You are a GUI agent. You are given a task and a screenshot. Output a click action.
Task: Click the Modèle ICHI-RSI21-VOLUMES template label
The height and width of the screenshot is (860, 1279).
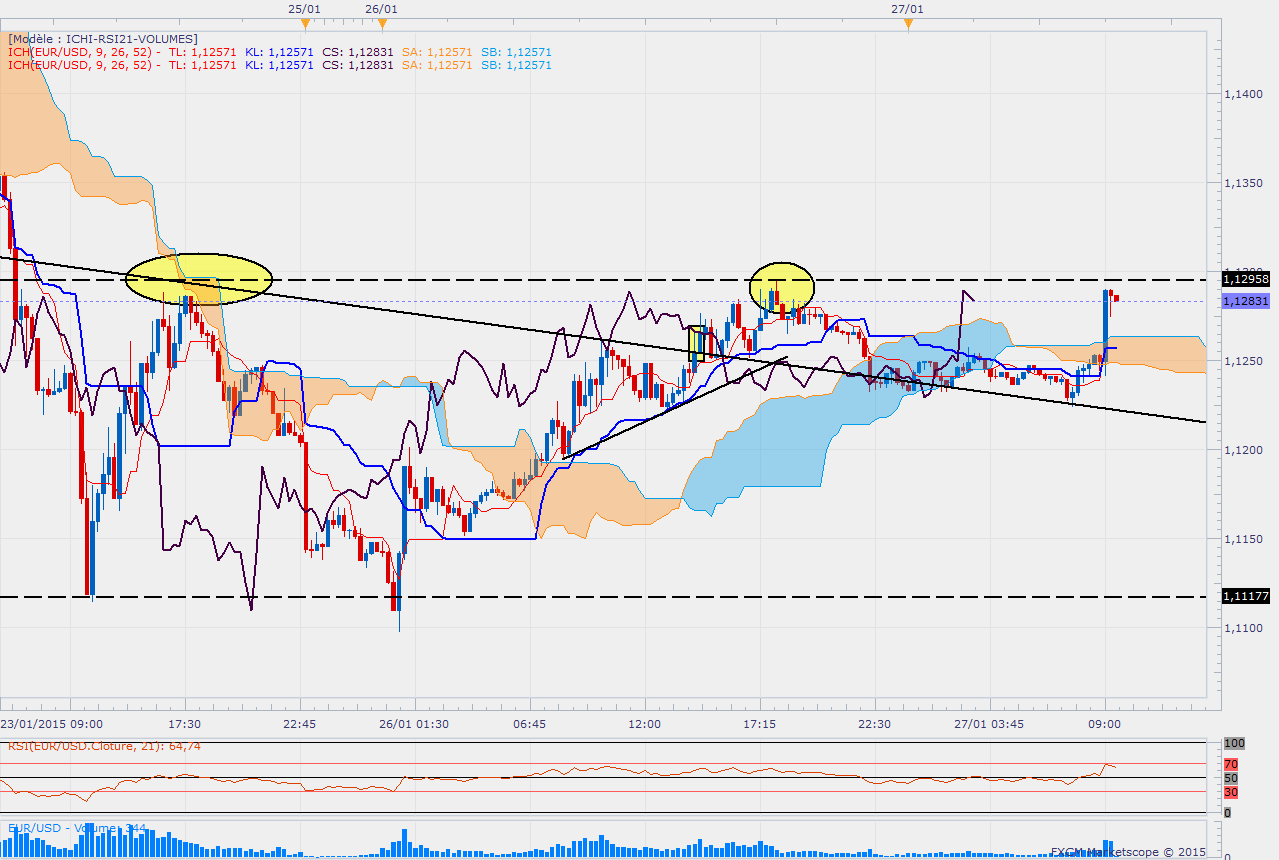[103, 39]
